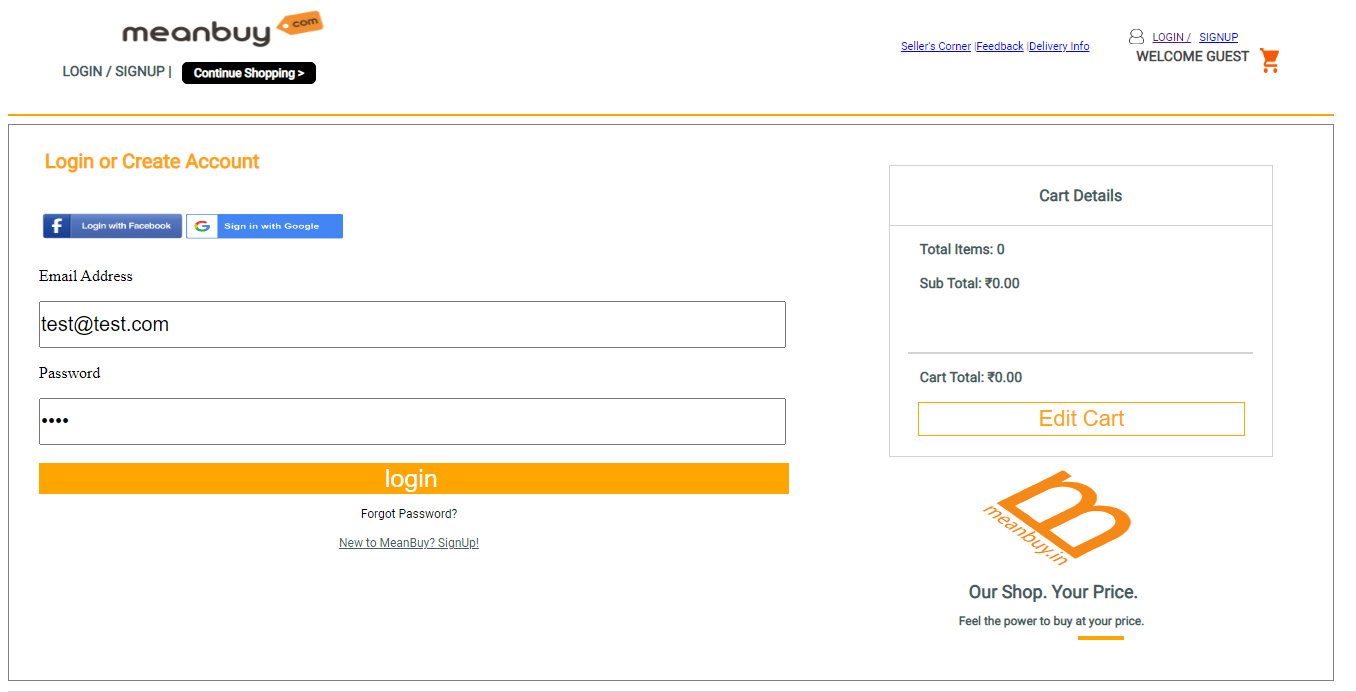Viewport: 1356px width, 692px height.
Task: Focus the Password input field
Action: tap(412, 421)
